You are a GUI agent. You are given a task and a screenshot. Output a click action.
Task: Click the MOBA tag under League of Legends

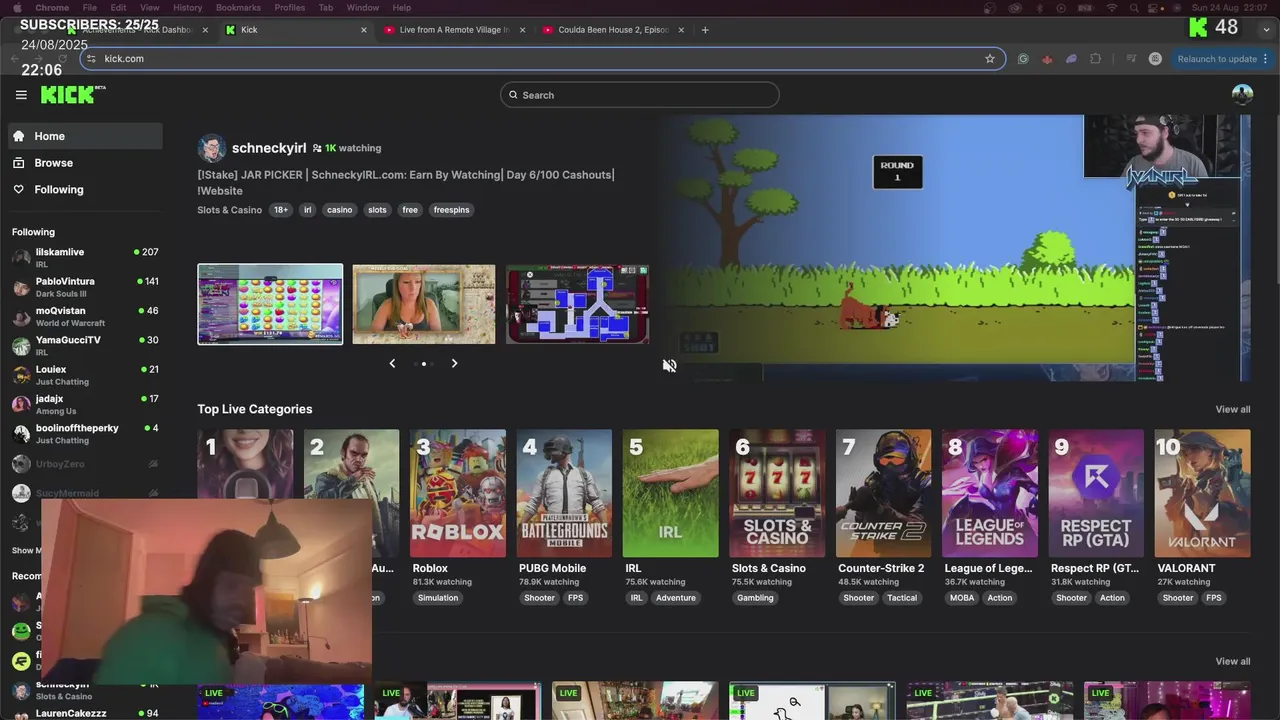[962, 598]
